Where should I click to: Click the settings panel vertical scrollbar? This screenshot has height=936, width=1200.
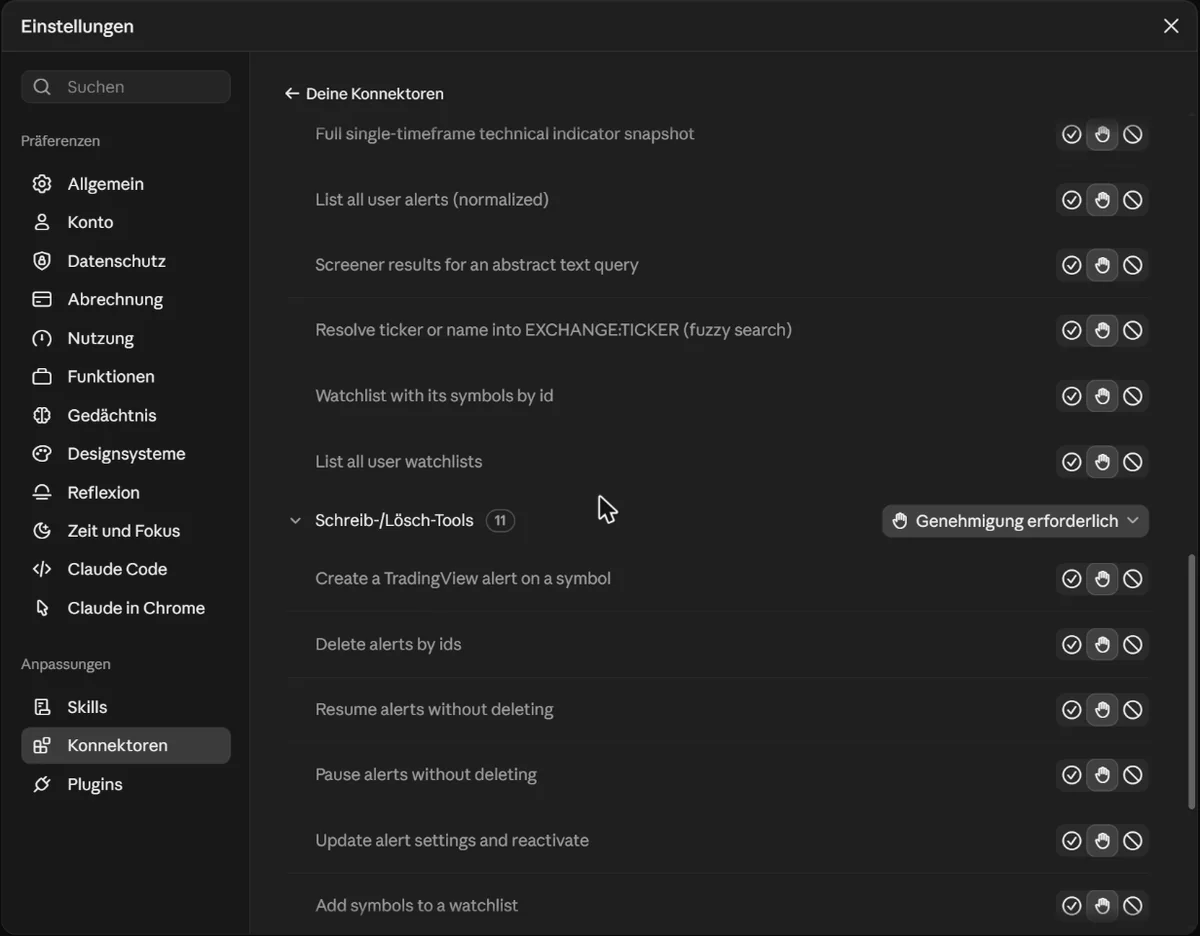pyautogui.click(x=1191, y=681)
